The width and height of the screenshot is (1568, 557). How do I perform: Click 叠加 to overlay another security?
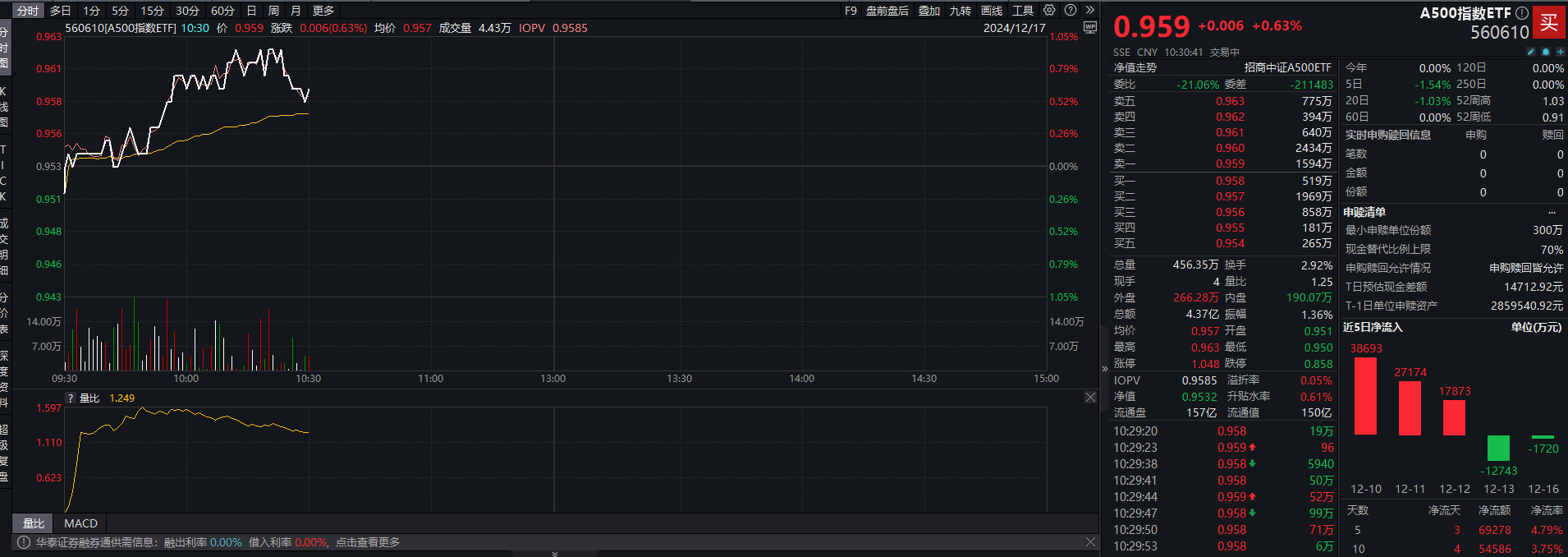(929, 11)
